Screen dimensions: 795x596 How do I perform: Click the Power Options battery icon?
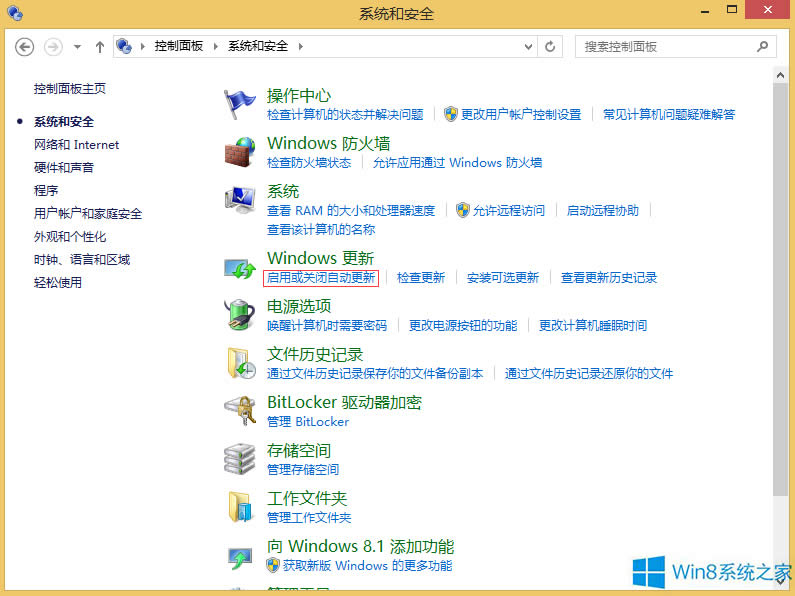241,315
